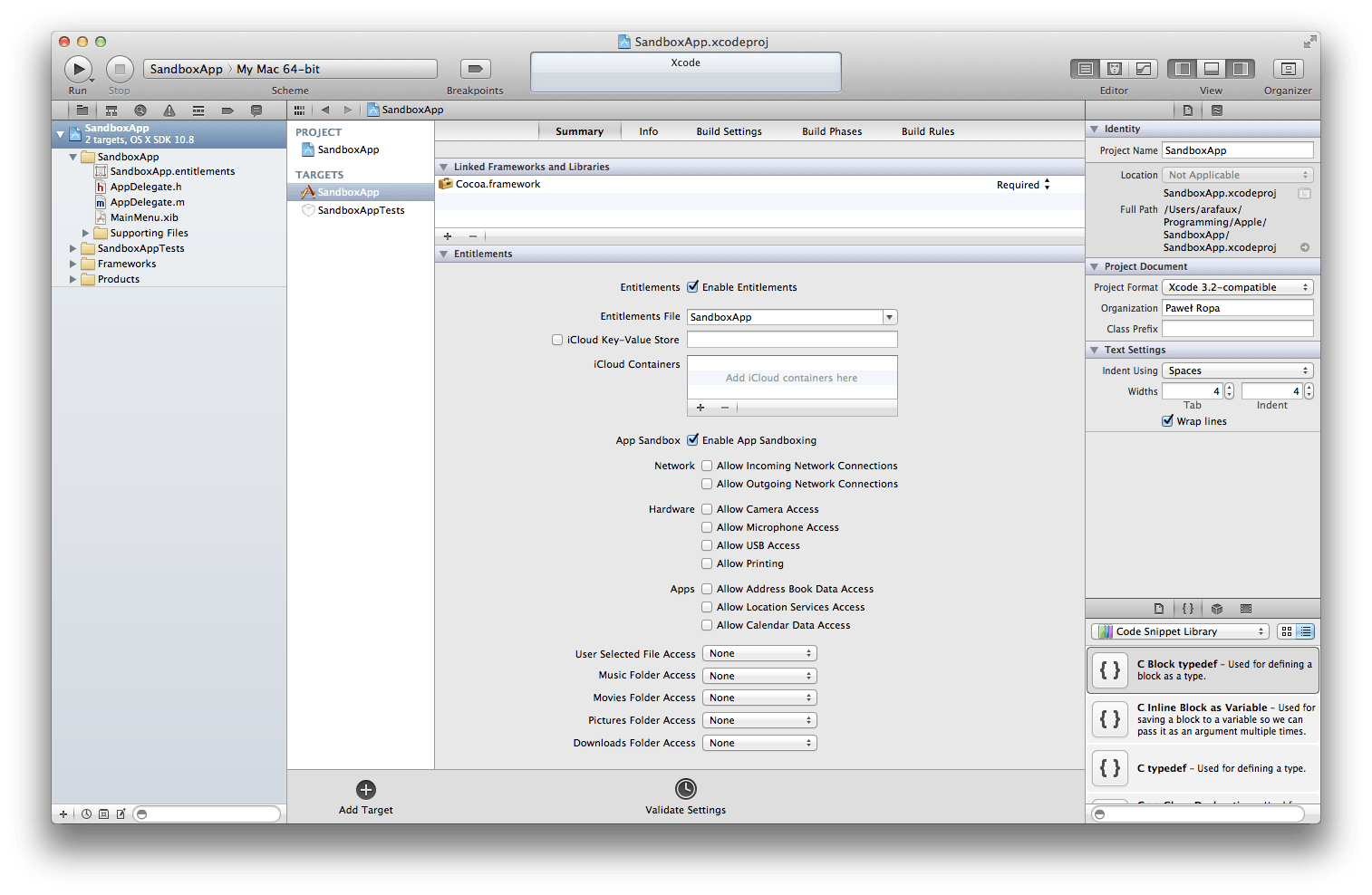Viewport: 1372px width, 895px height.
Task: Select the Summary tab
Action: click(x=579, y=131)
